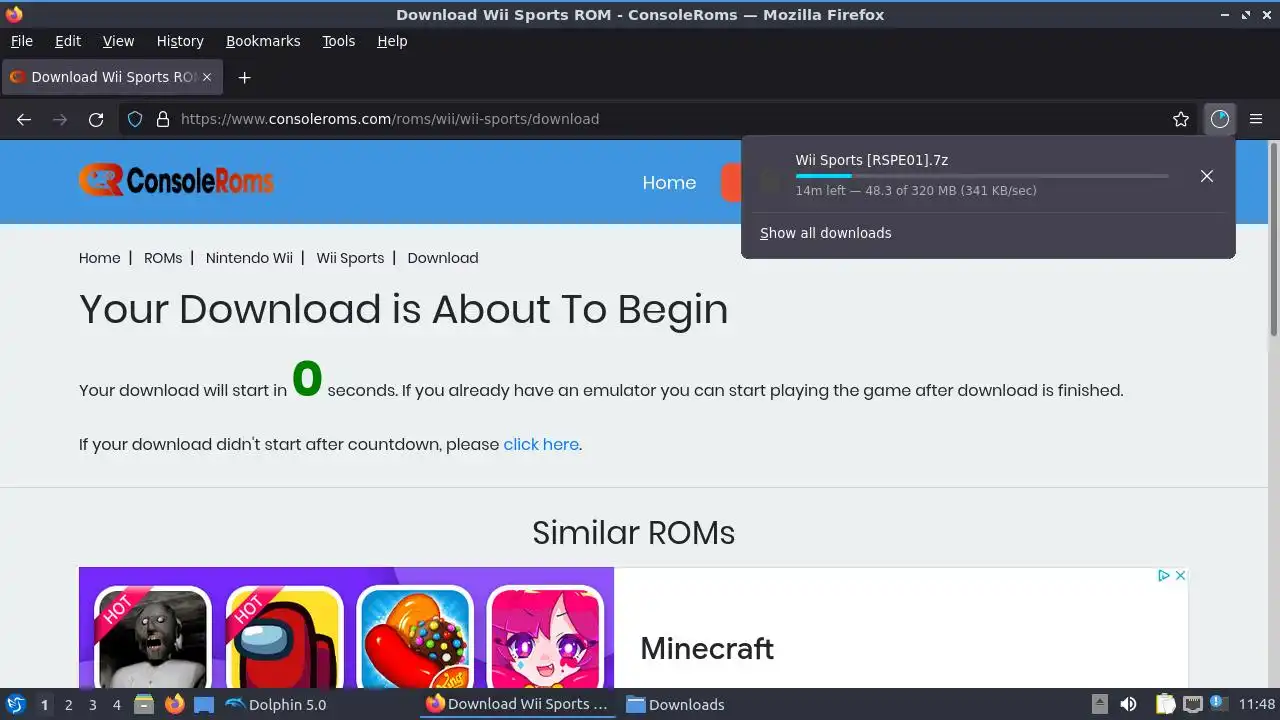Switch to the Downloads window in taskbar
Screen dimensions: 1280x720
click(675, 704)
